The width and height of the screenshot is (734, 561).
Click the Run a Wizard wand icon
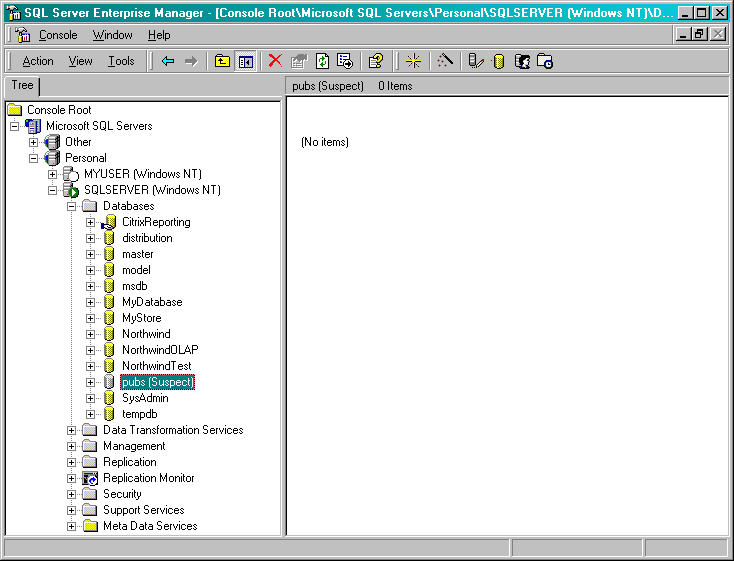446,61
